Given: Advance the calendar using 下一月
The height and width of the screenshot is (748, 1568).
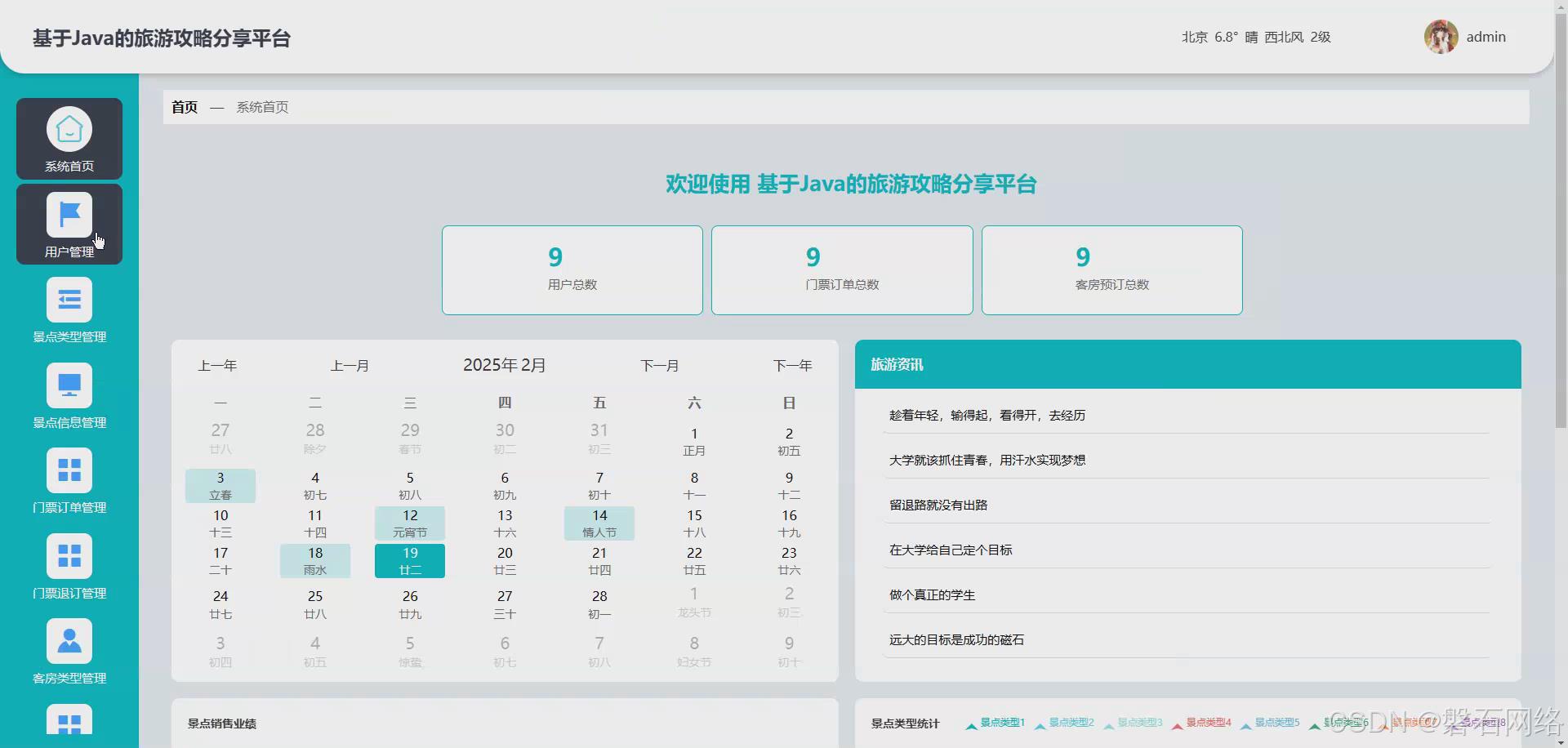Looking at the screenshot, I should [660, 365].
